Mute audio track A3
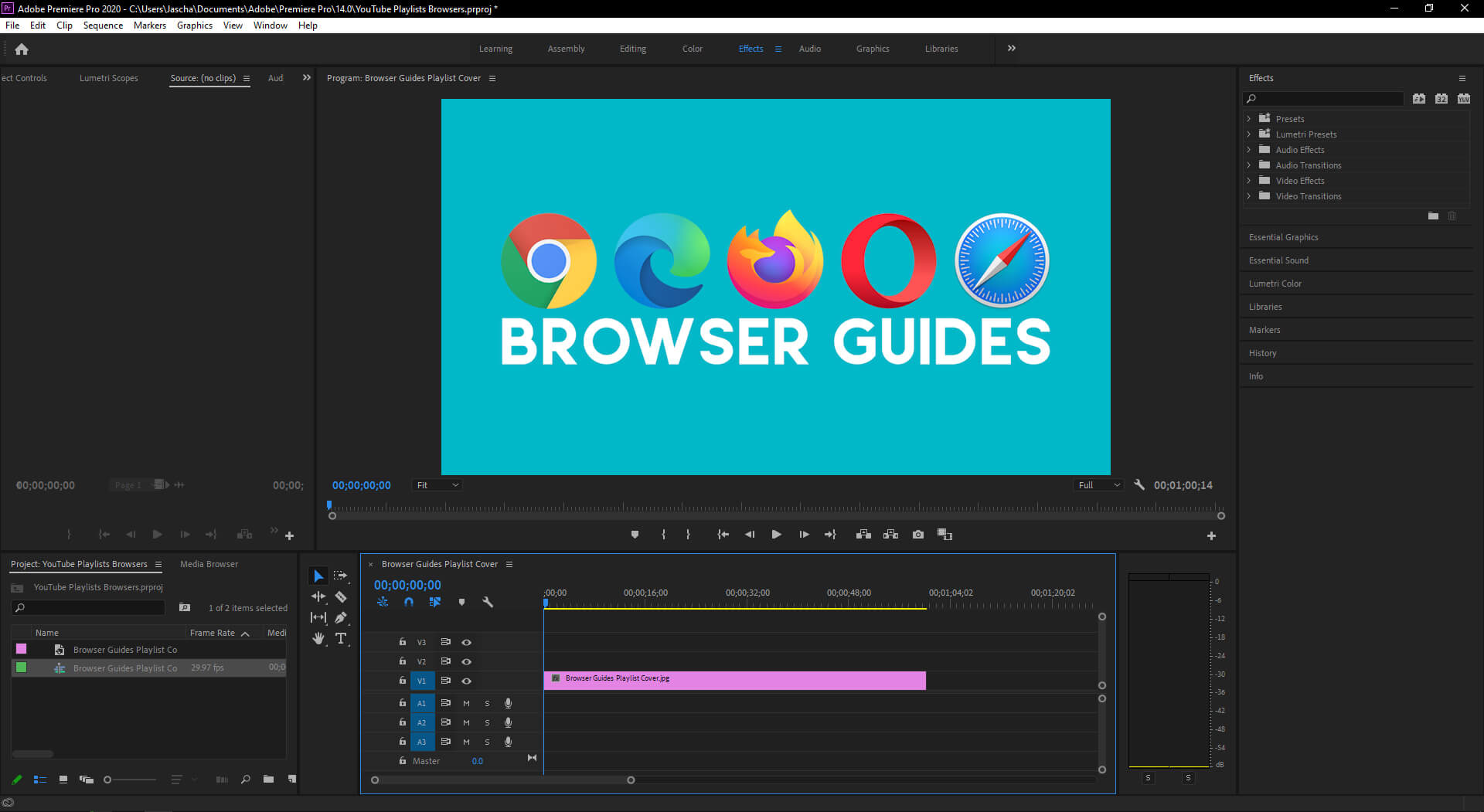 click(x=466, y=742)
